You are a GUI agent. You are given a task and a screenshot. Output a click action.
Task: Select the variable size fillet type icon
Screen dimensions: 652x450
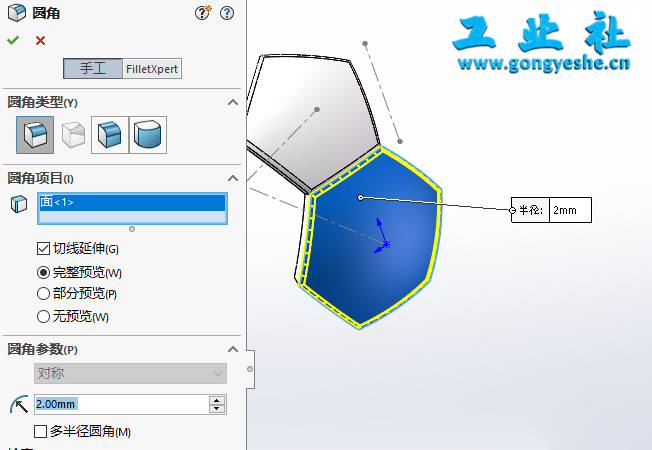tap(73, 135)
